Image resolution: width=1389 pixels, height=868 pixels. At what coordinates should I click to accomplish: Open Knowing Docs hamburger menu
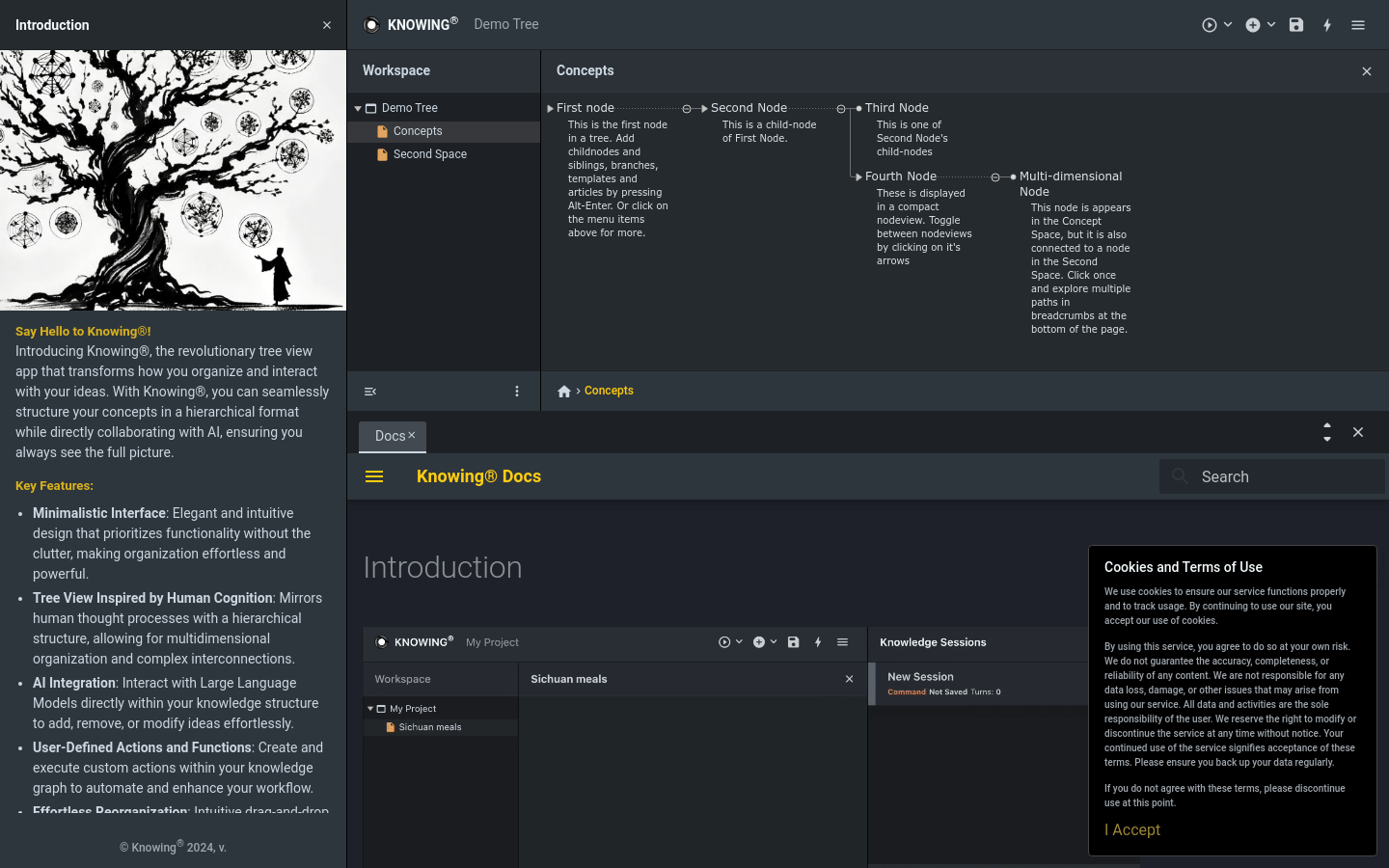coord(374,476)
